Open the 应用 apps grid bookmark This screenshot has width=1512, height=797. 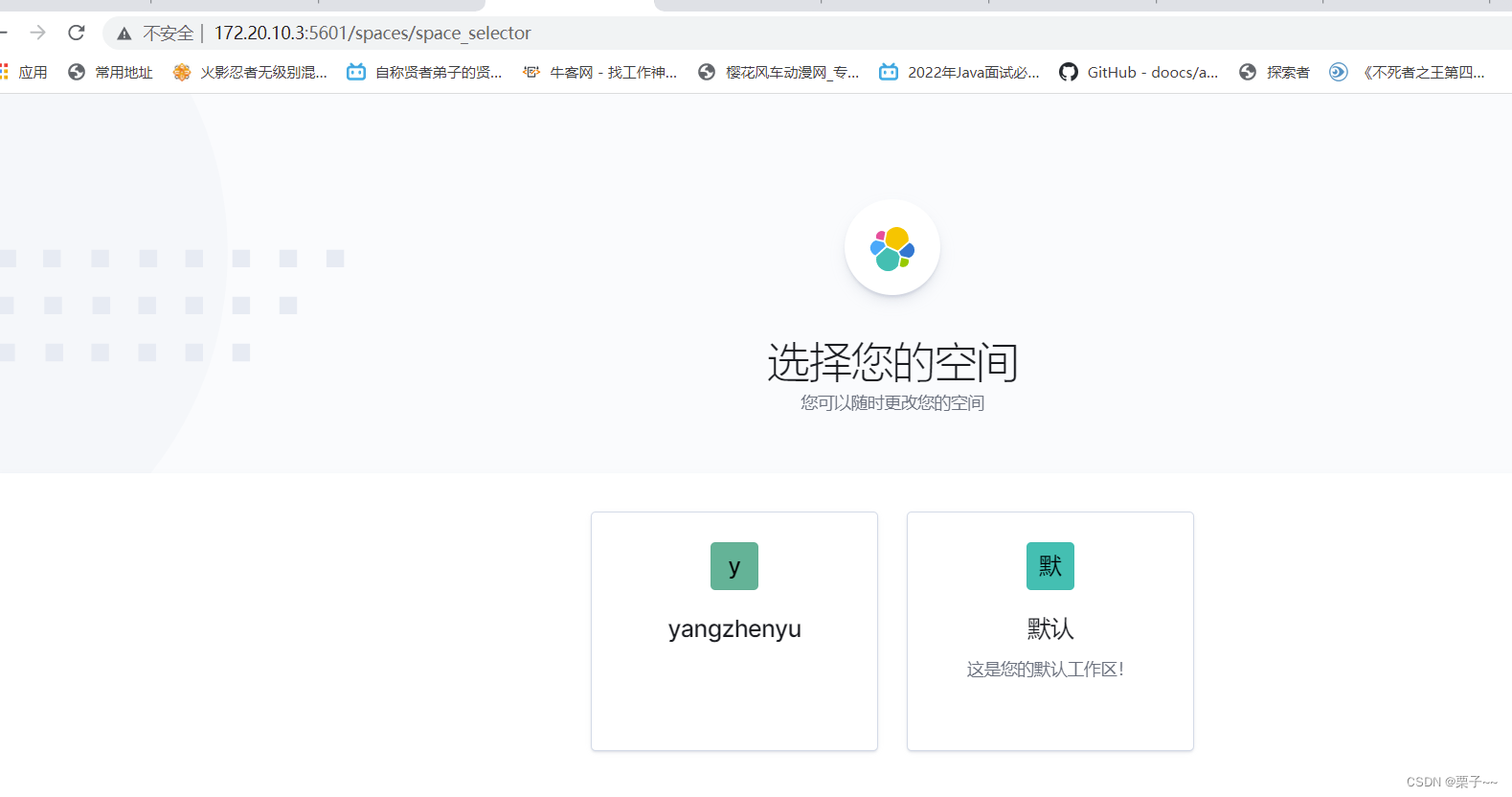(24, 72)
